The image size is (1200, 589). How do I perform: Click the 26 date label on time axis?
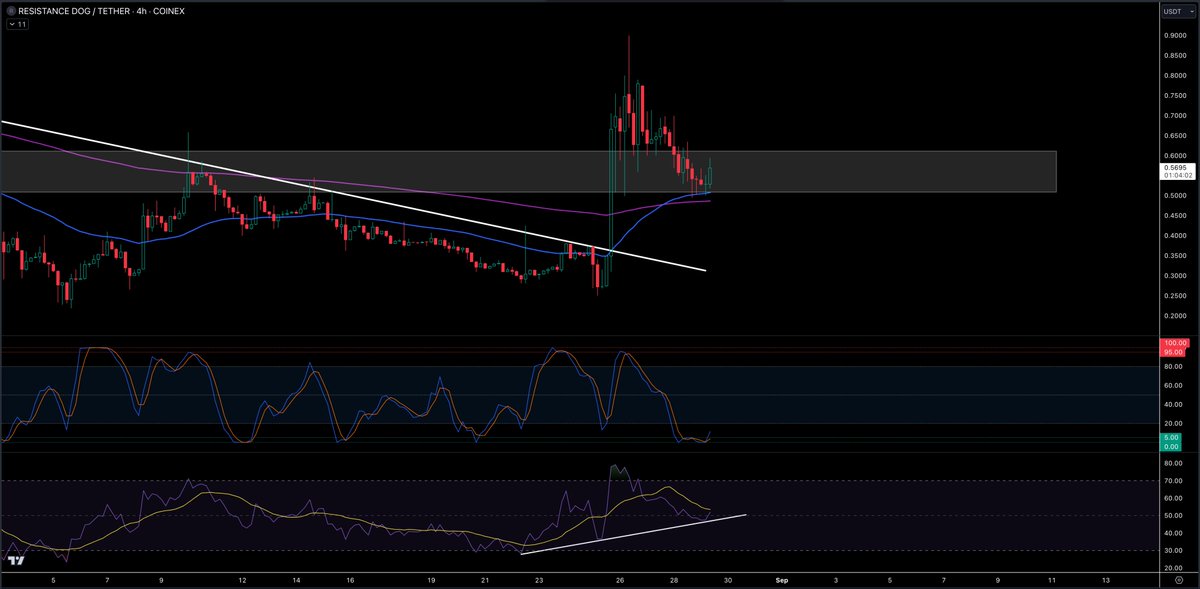click(620, 579)
